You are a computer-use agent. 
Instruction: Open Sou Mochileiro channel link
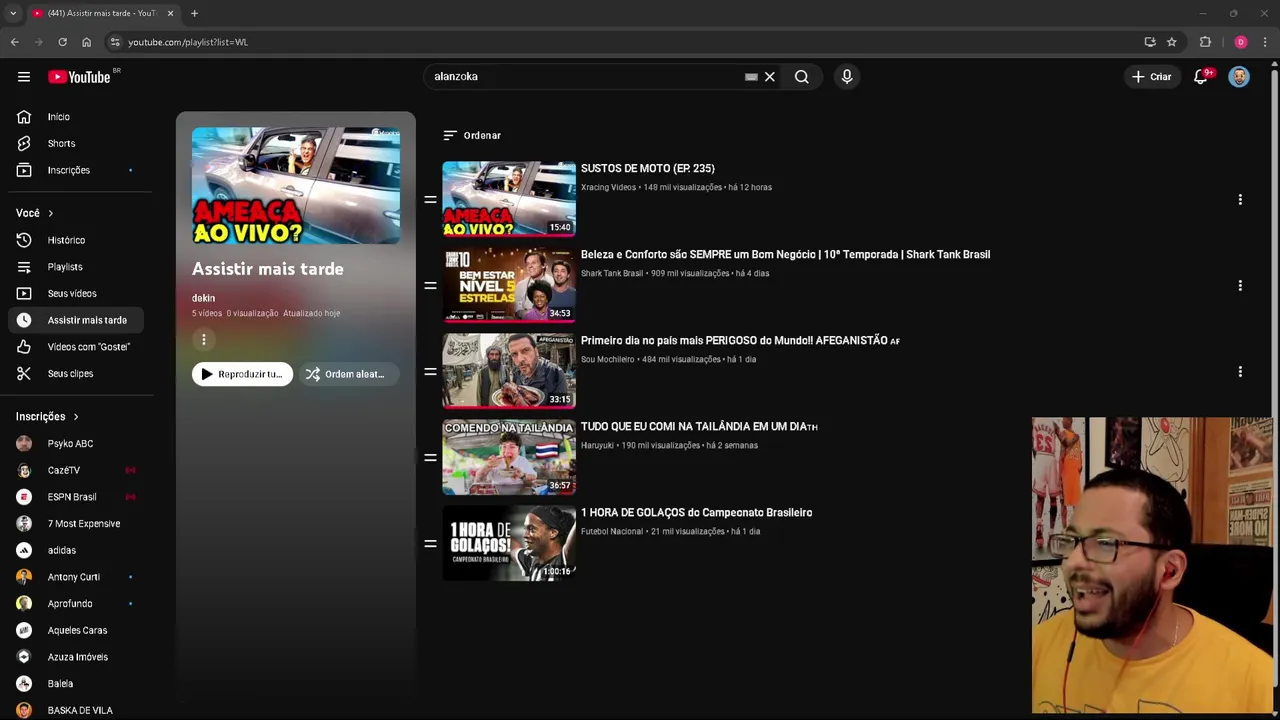click(x=608, y=359)
